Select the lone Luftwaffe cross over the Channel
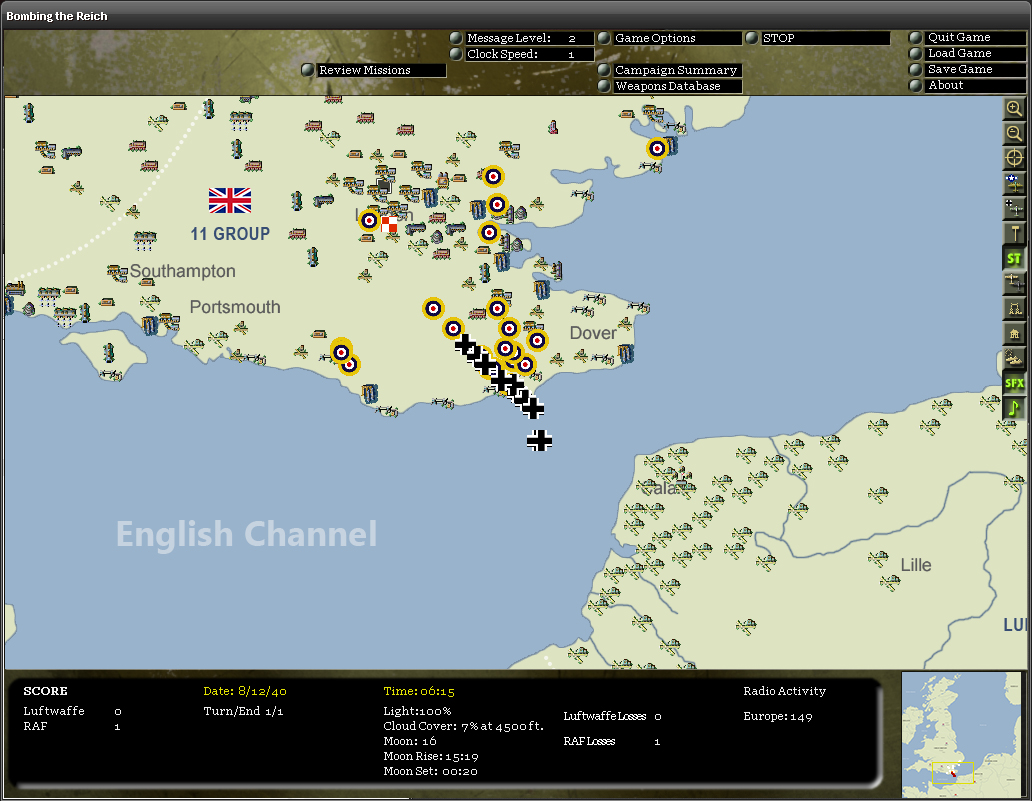The height and width of the screenshot is (801, 1032). (x=539, y=440)
